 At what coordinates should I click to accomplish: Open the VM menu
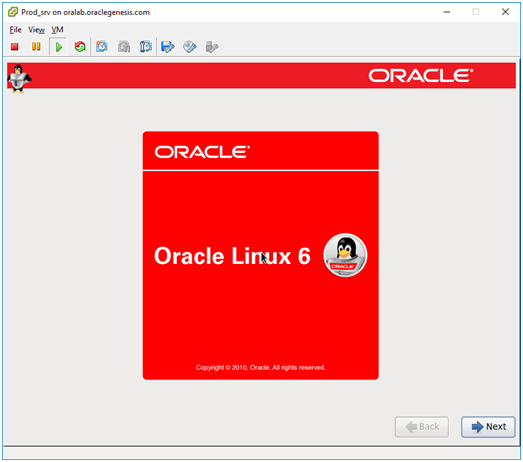click(57, 30)
